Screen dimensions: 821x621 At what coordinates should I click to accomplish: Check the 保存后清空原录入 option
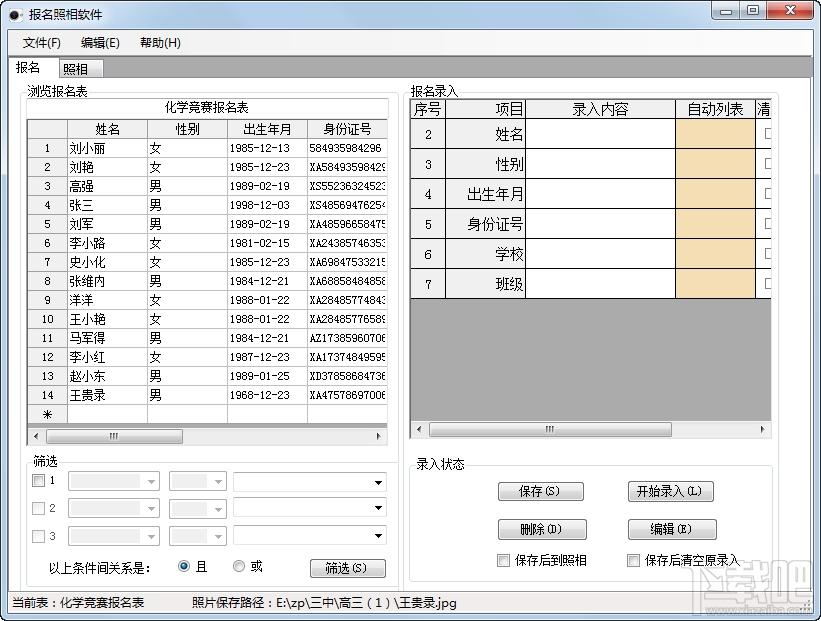coord(633,561)
